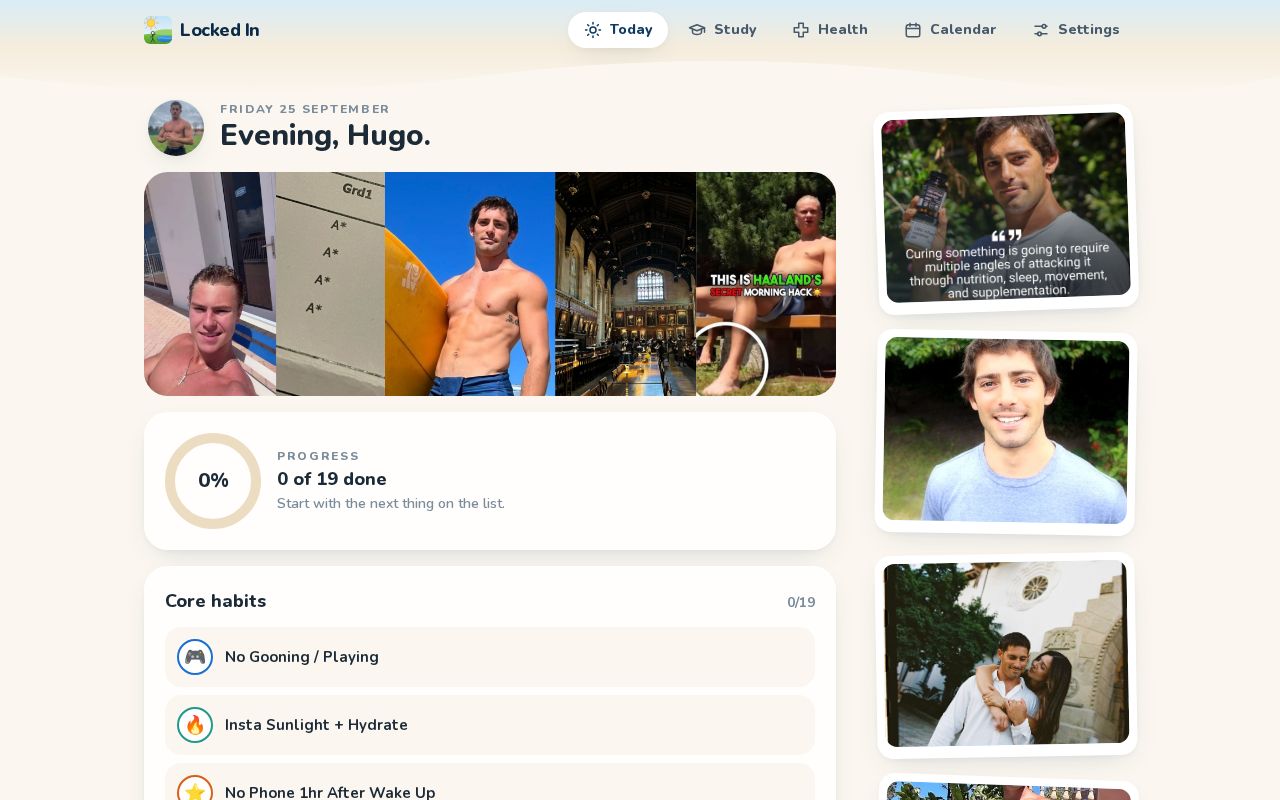1280x800 pixels.
Task: Open the quote card about curing something
Action: 1006,208
